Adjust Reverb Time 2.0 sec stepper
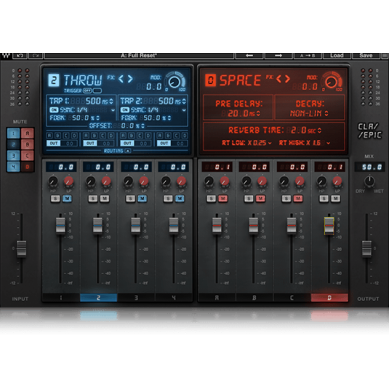Screen dimensions: 389x389 [x=320, y=130]
